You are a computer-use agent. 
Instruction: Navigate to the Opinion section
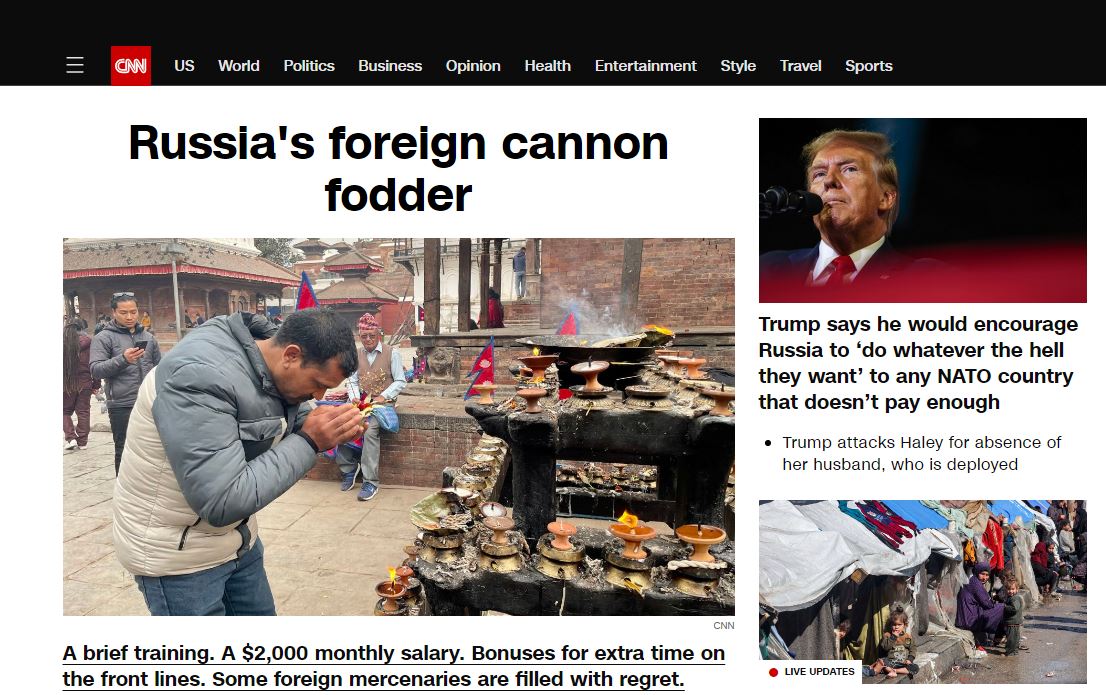473,66
